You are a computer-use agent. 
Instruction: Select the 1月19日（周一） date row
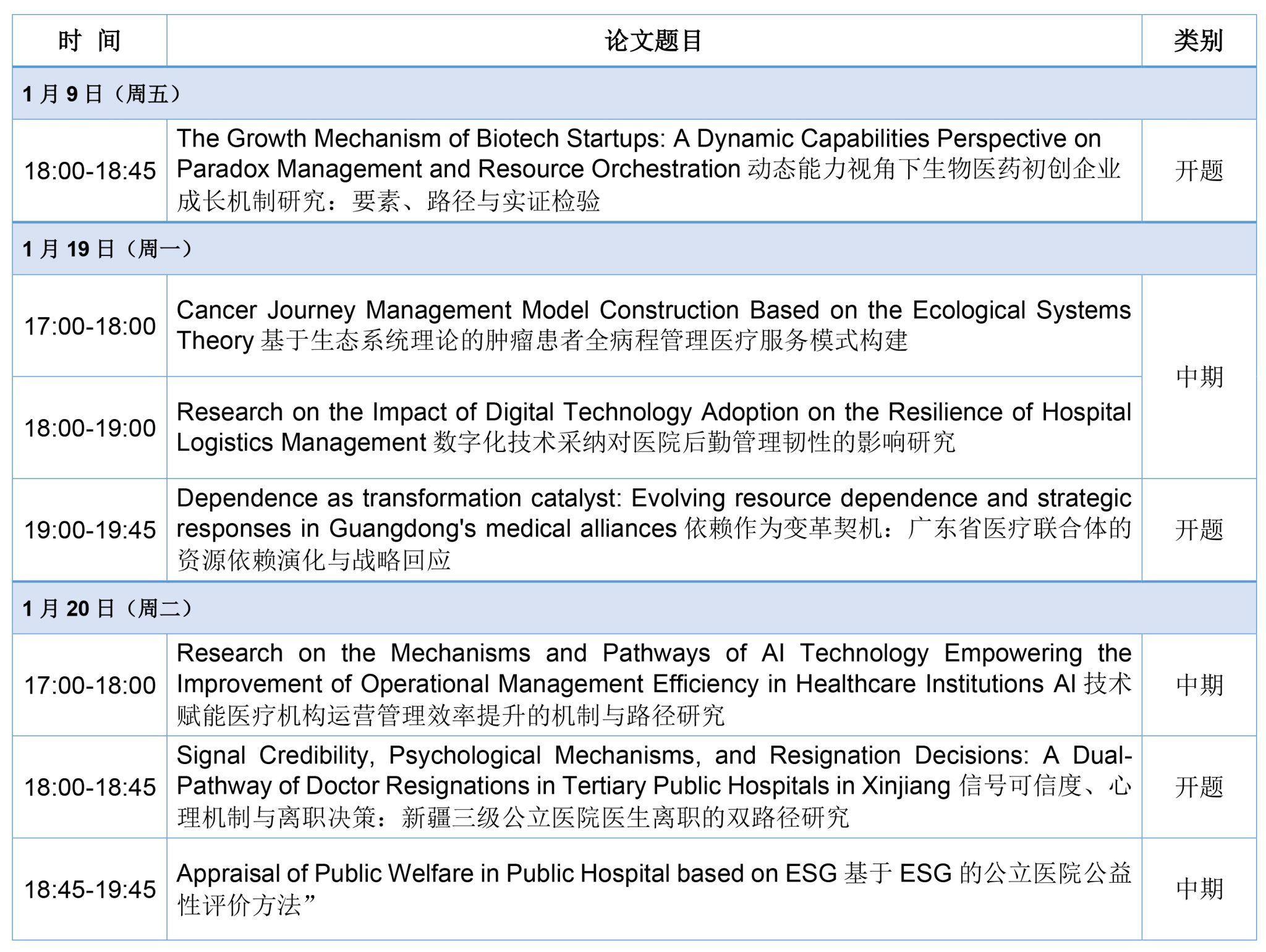tap(108, 249)
